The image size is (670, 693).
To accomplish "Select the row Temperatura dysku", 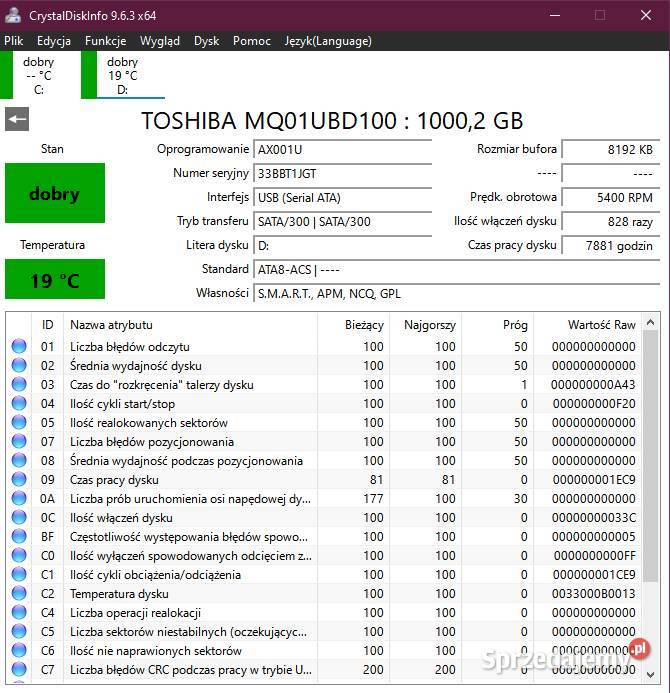I will coord(324,593).
